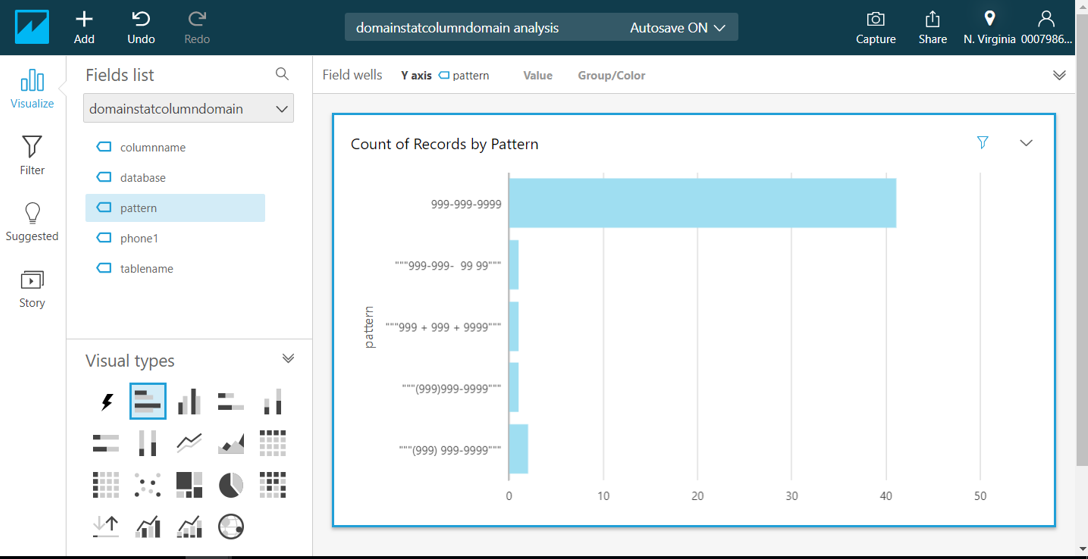The image size is (1088, 559).
Task: Open the visual's options chevron menu
Action: (x=1026, y=143)
